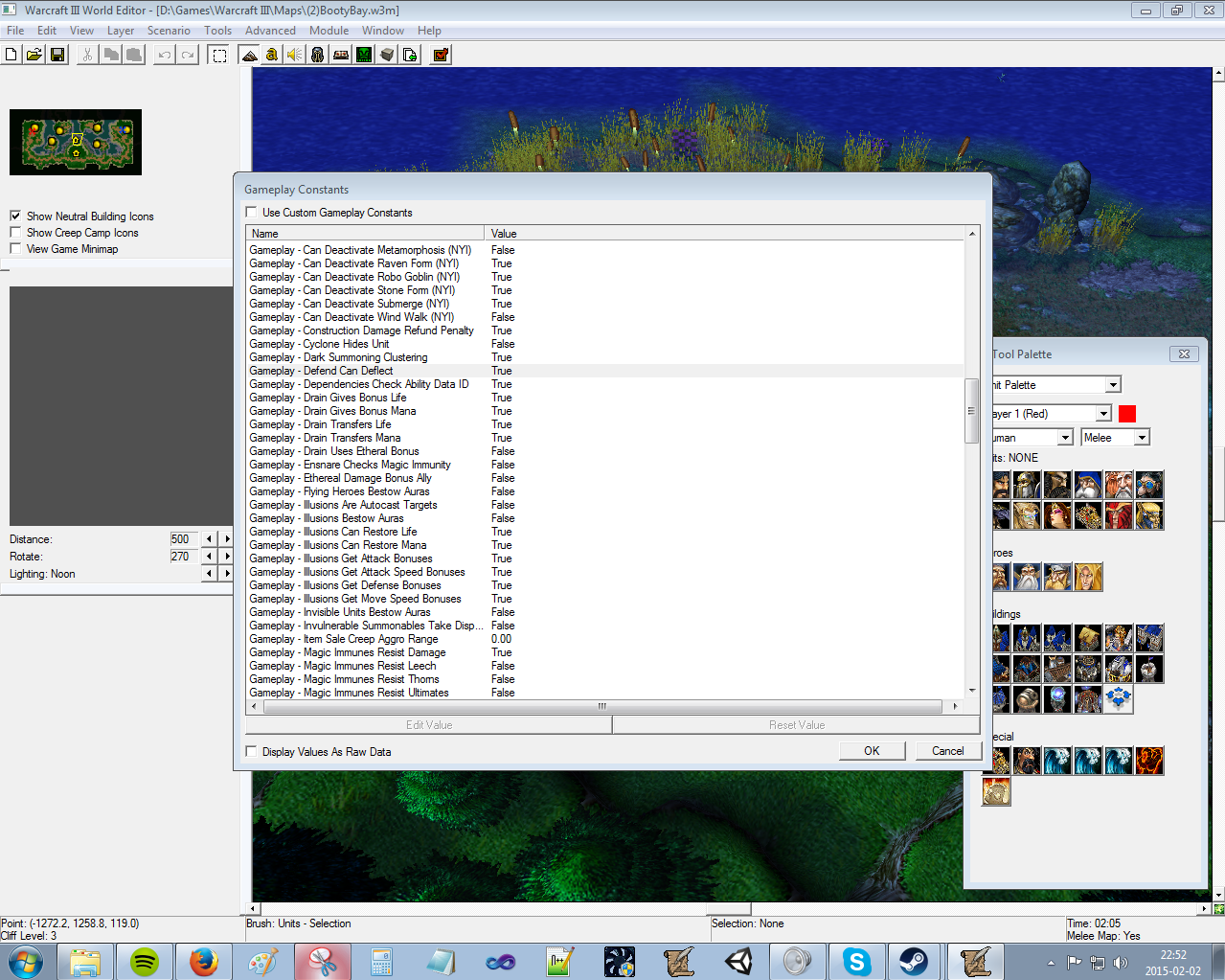Image resolution: width=1225 pixels, height=980 pixels.
Task: Open the Scenario menu
Action: [x=169, y=31]
